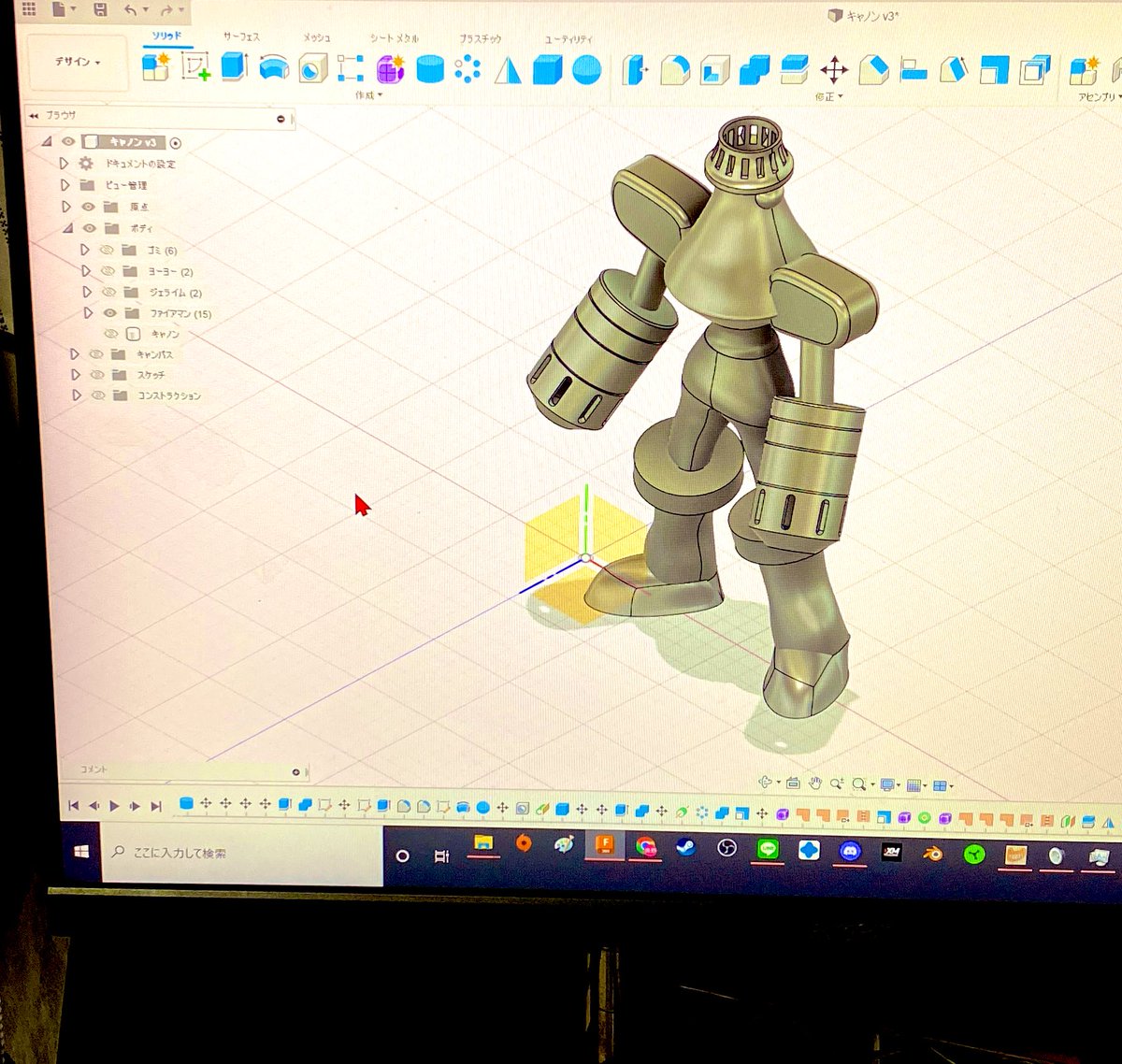Click the timeline play button
Image resolution: width=1122 pixels, height=1064 pixels.
click(114, 805)
